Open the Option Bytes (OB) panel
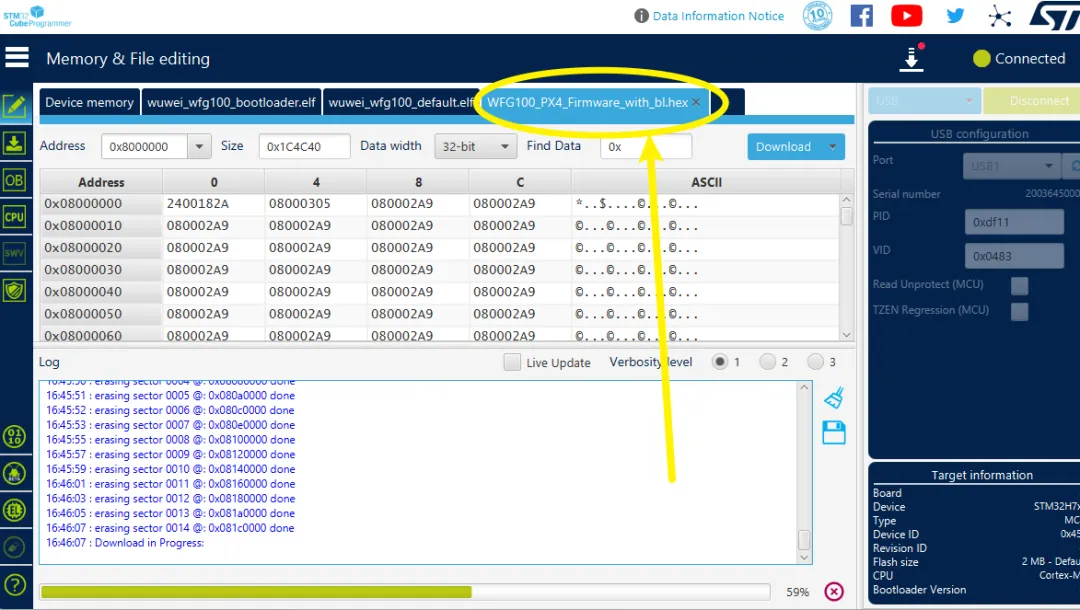Screen dimensions: 1080x610 click(x=14, y=180)
